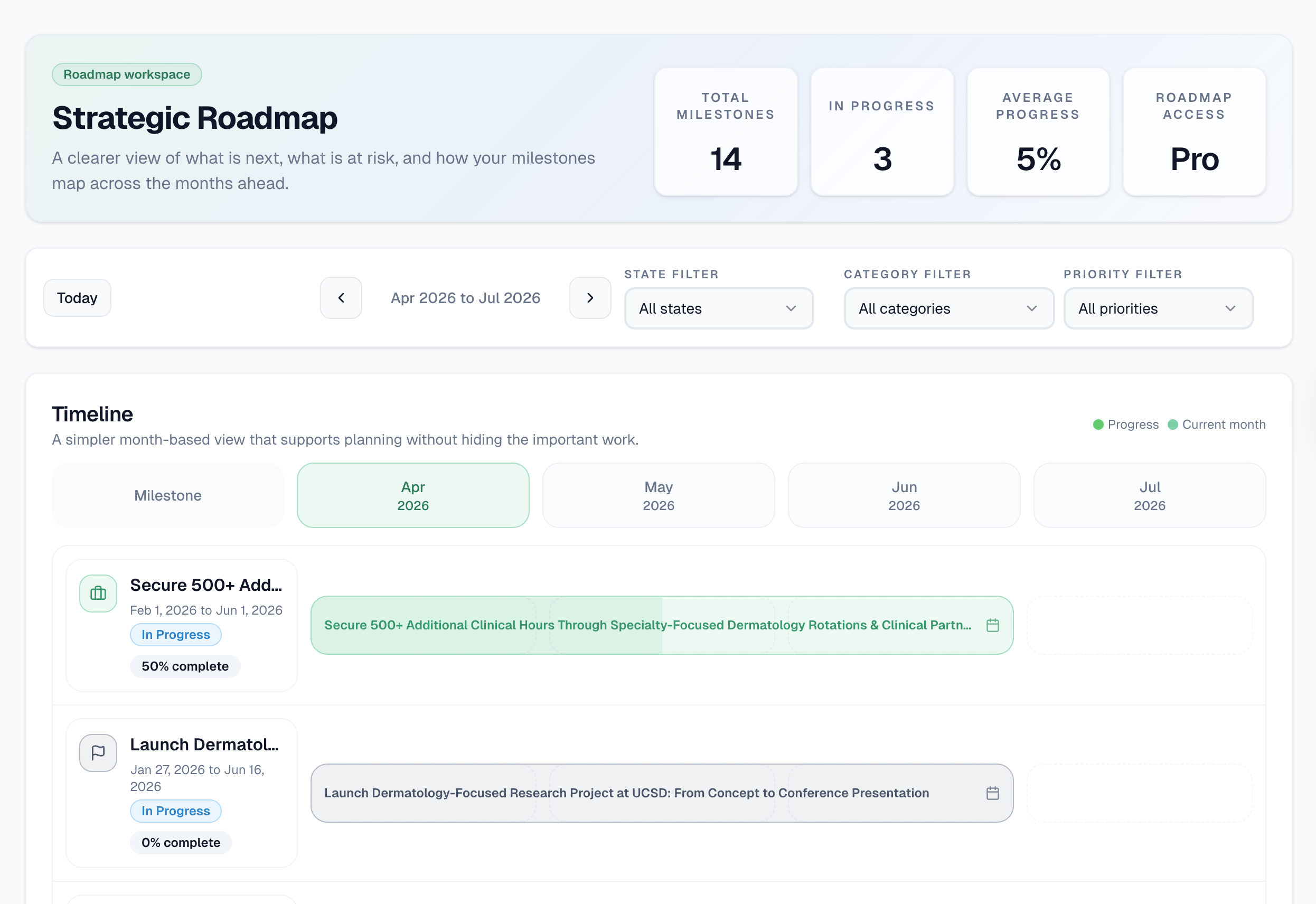Viewport: 1316px width, 904px height.
Task: Select the Jul 2026 month column header
Action: (1150, 496)
